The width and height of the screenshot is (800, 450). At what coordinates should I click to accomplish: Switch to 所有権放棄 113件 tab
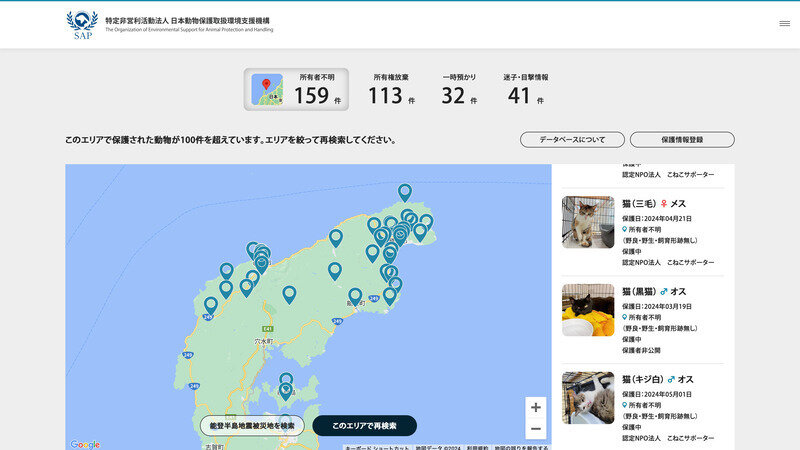pyautogui.click(x=391, y=89)
